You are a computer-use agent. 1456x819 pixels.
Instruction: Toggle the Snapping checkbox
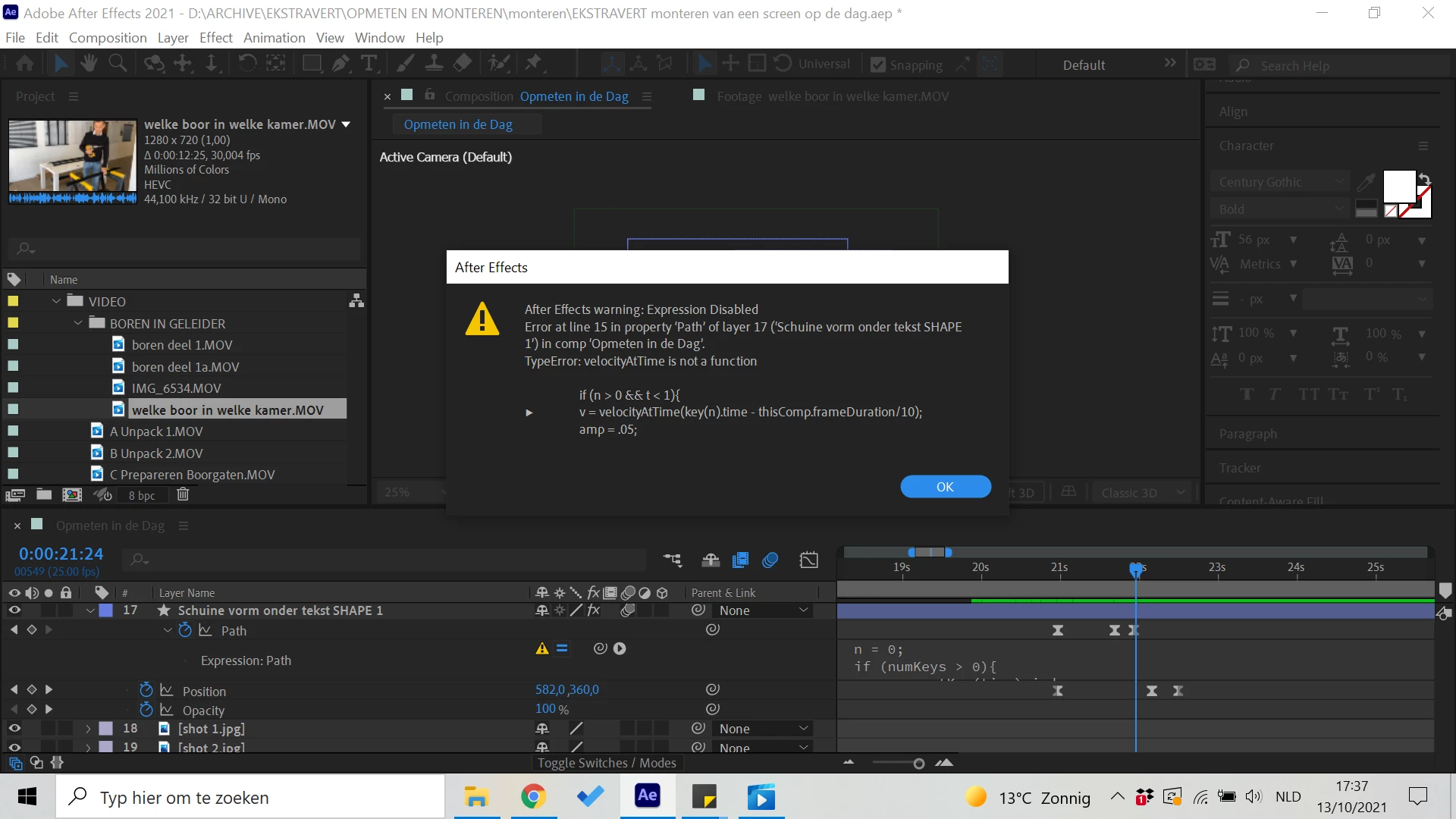(x=878, y=65)
